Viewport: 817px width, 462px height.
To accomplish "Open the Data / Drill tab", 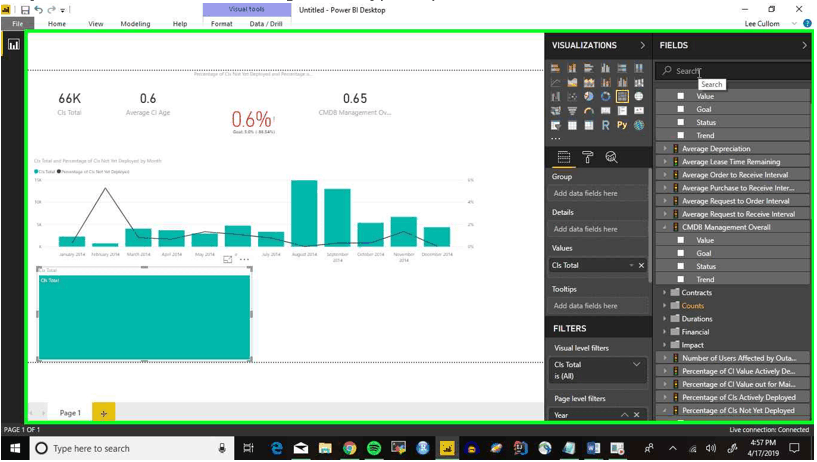I will 266,24.
